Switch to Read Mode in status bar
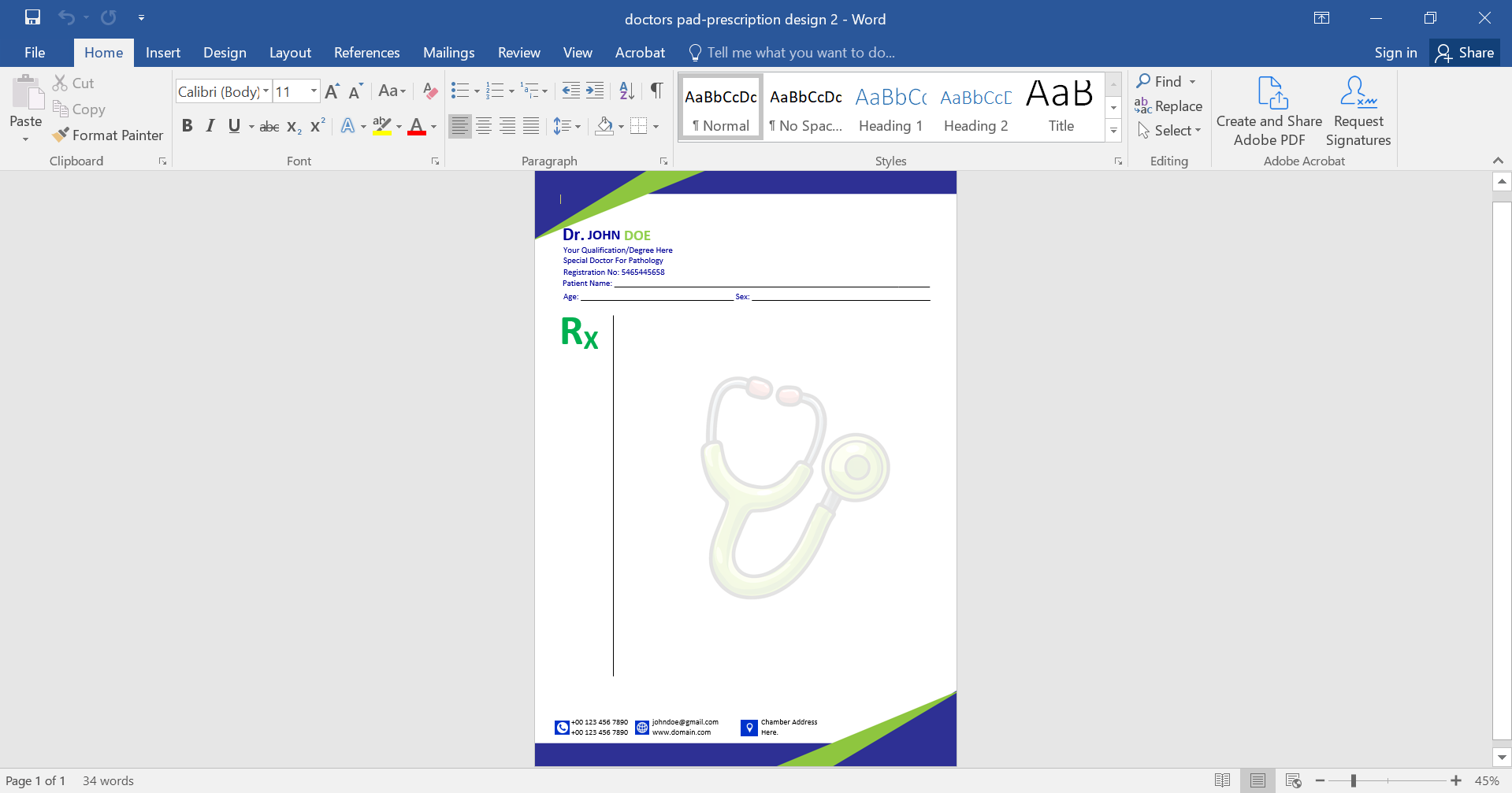Image resolution: width=1512 pixels, height=793 pixels. click(x=1223, y=780)
